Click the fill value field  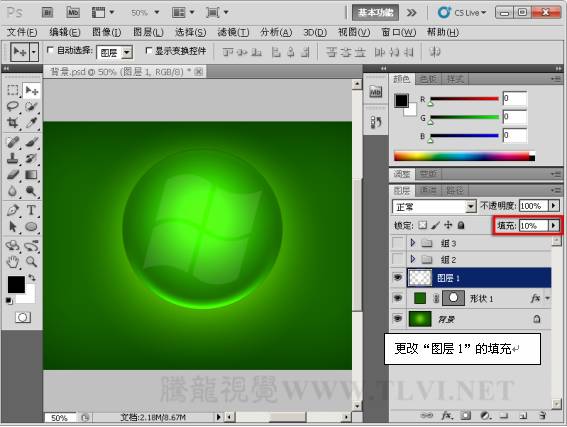point(534,225)
